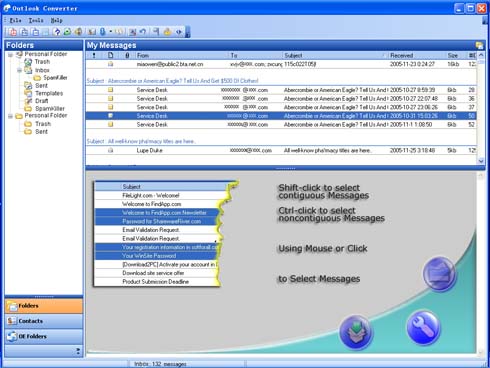Viewport: 490px width, 368px height.
Task: Click message list scrollbar up arrow
Action: click(481, 55)
